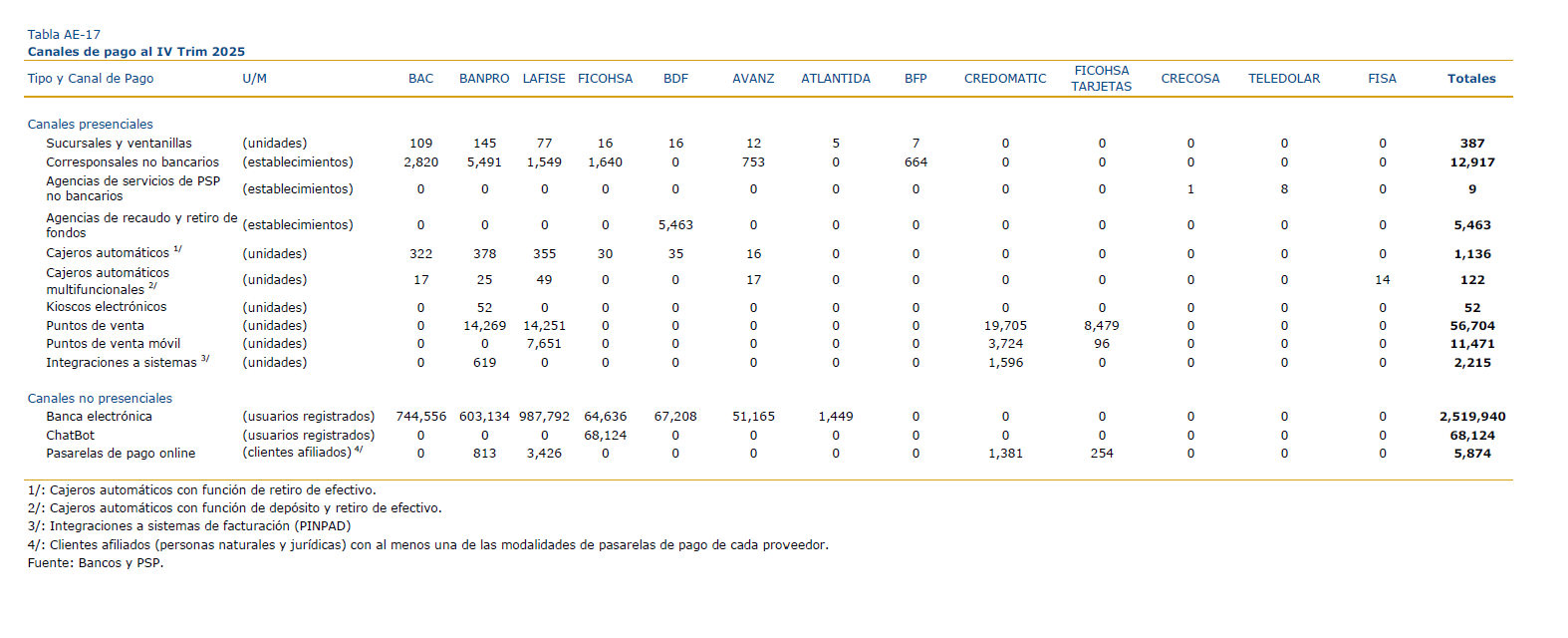This screenshot has height=638, width=1568.
Task: Click the Banca electrónica total 2,519,940
Action: point(1471,417)
